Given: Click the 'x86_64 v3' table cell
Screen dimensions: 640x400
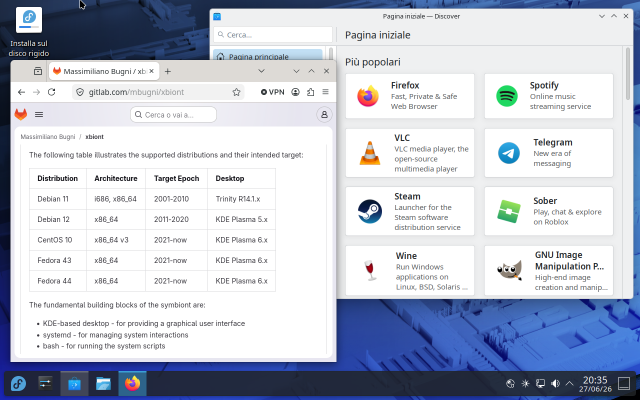Looking at the screenshot, I should pos(116,240).
